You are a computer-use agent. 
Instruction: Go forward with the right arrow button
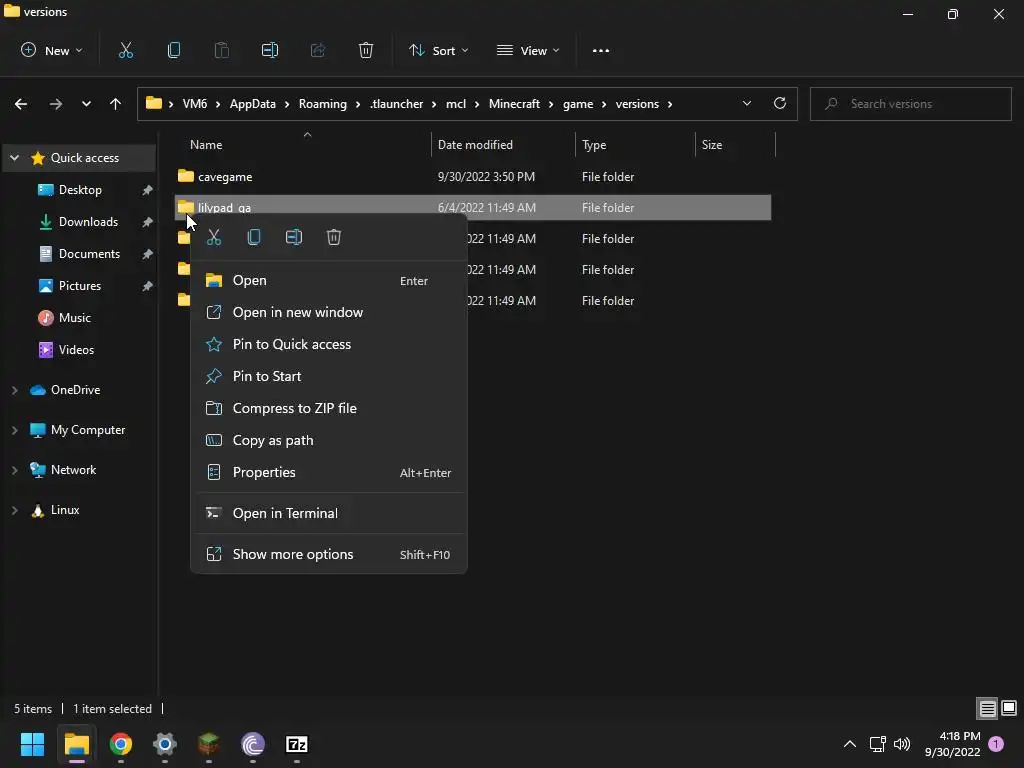[x=56, y=104]
